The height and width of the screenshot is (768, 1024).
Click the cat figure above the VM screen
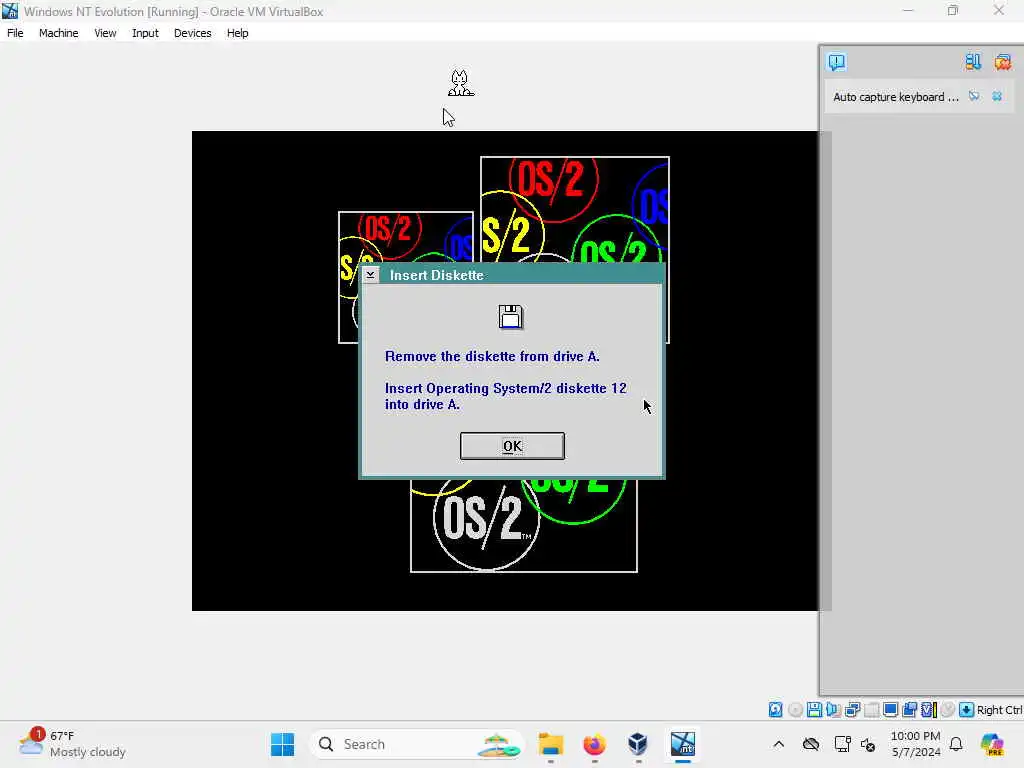click(x=460, y=83)
